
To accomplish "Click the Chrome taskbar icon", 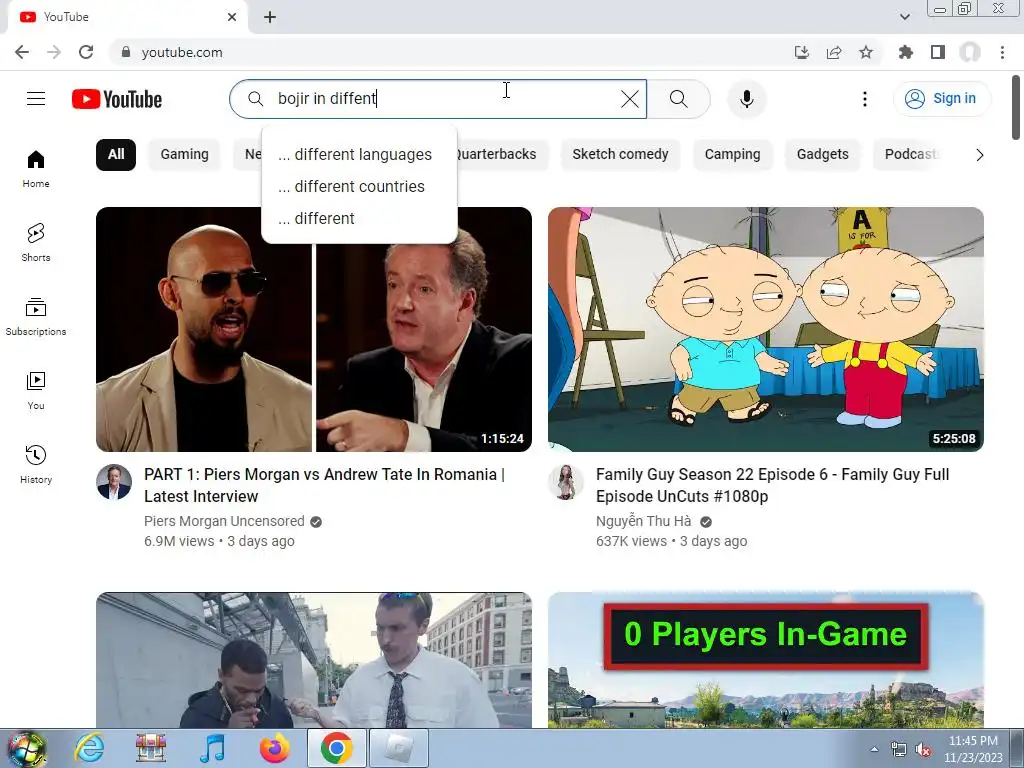I will pos(336,748).
